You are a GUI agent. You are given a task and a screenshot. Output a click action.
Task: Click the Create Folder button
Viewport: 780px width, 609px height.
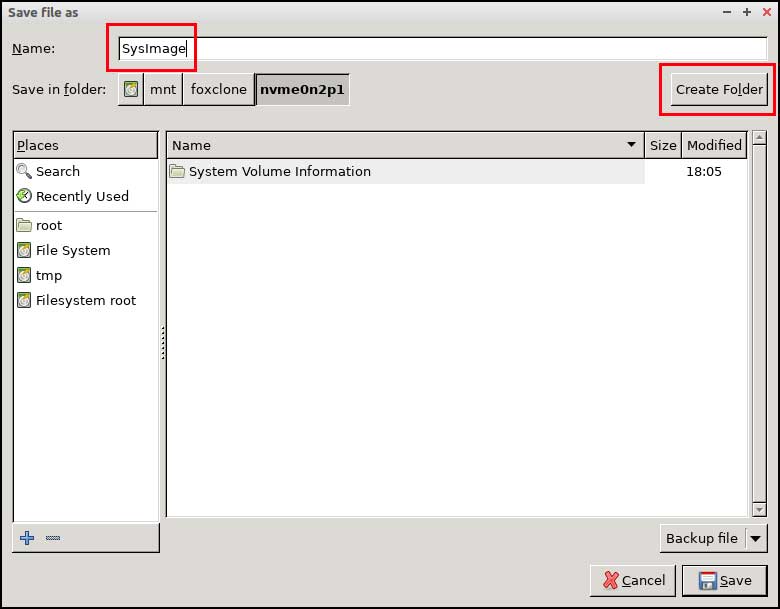tap(719, 90)
